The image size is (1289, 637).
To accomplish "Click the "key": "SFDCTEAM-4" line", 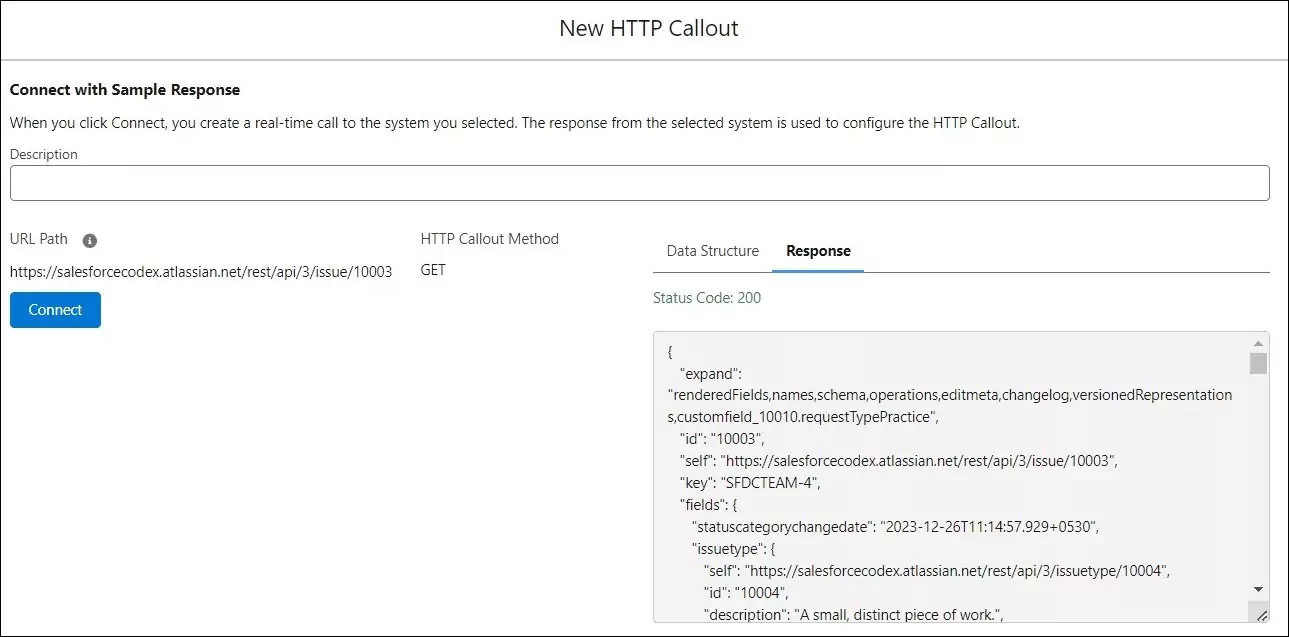I will point(750,483).
